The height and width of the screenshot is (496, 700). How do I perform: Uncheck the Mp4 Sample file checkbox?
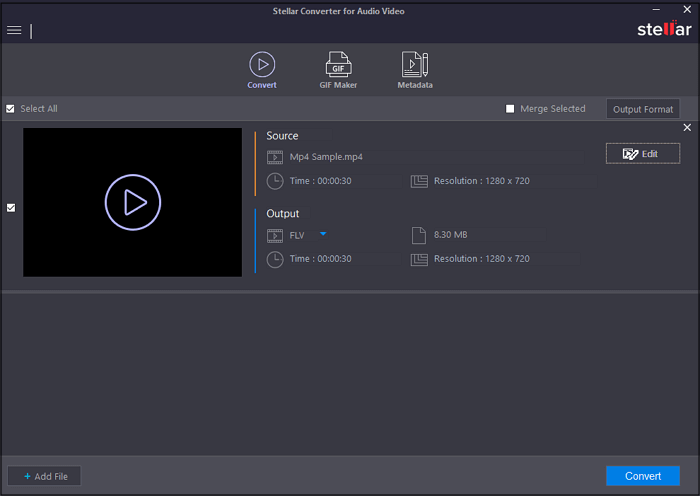pyautogui.click(x=11, y=208)
